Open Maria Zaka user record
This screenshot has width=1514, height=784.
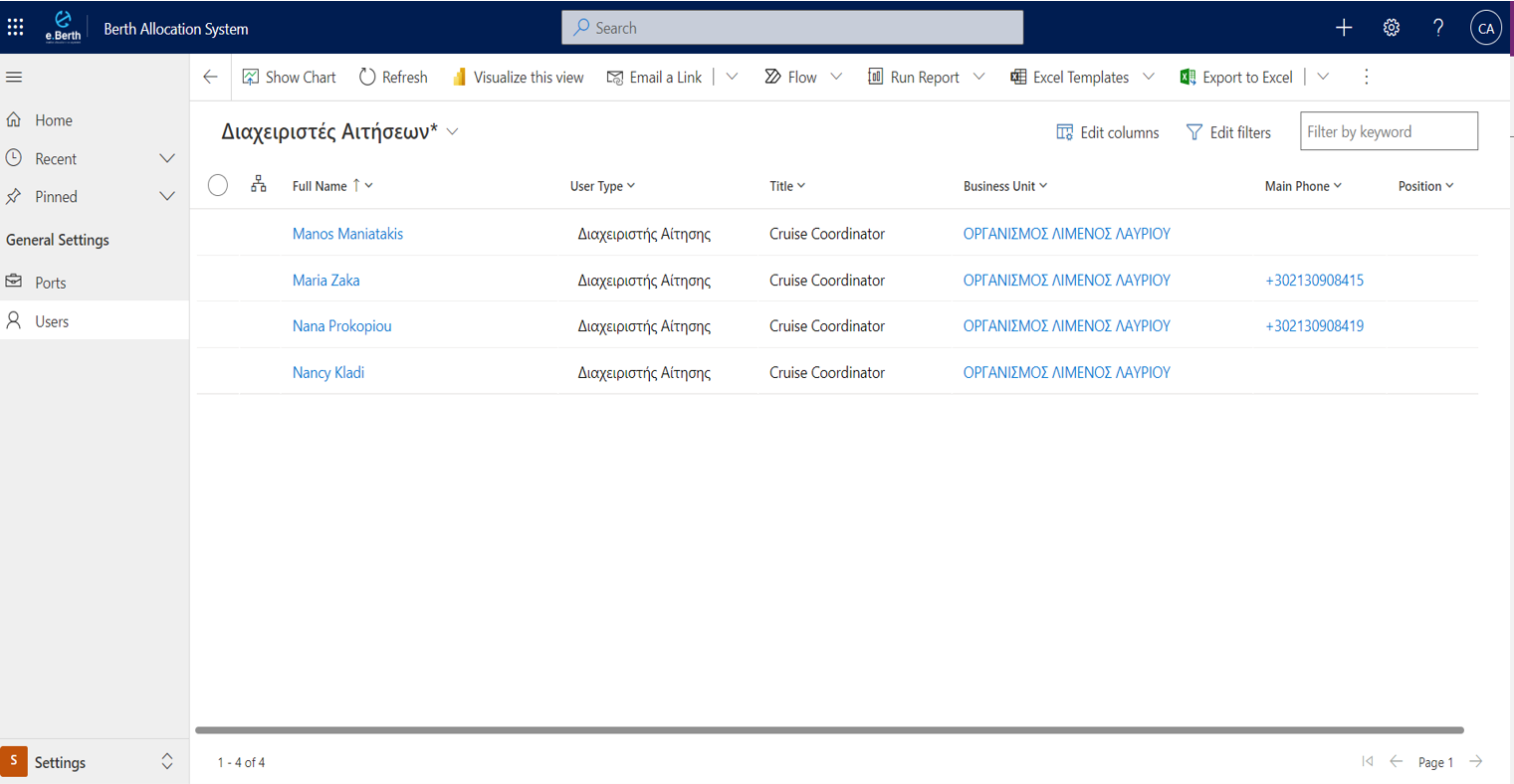325,281
